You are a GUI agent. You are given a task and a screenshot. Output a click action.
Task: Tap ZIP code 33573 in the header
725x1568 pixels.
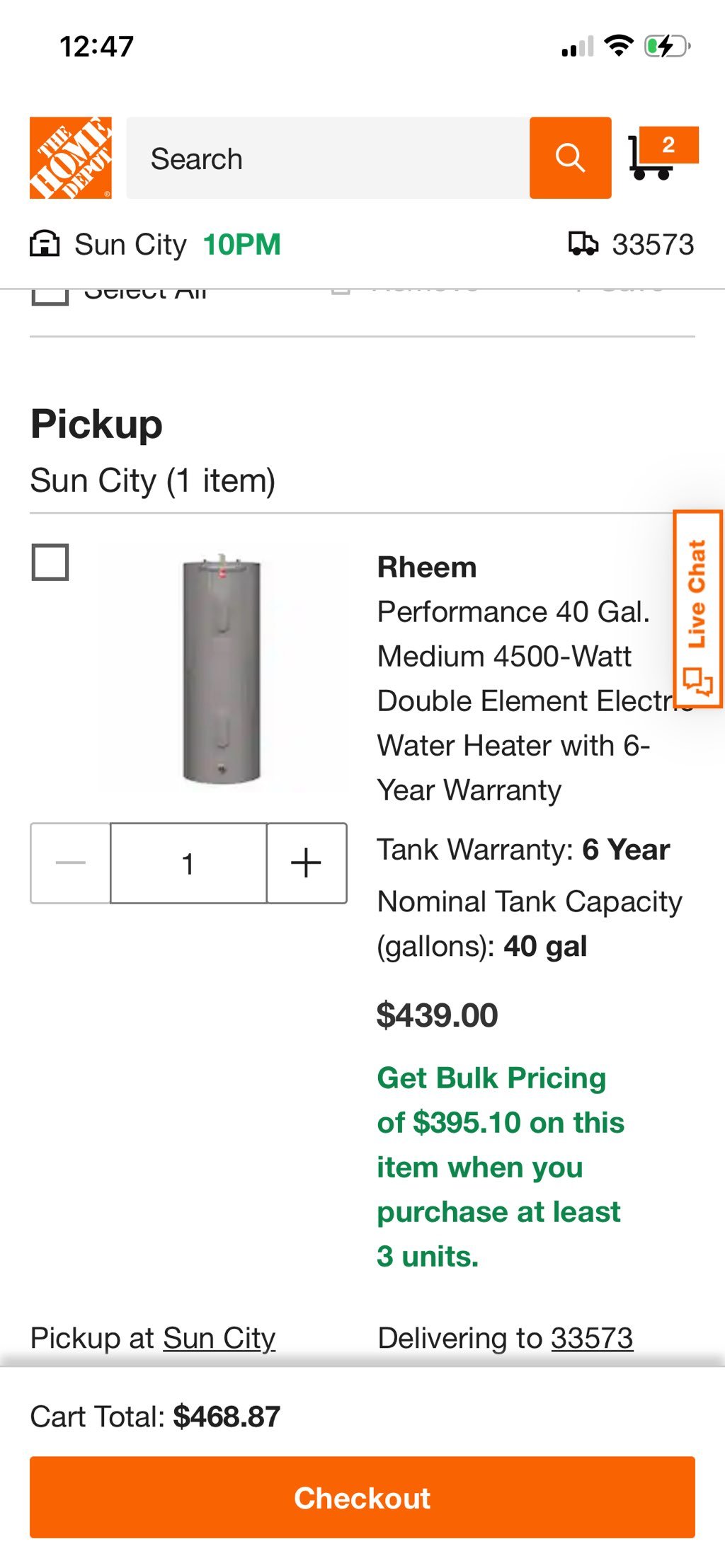coord(653,245)
